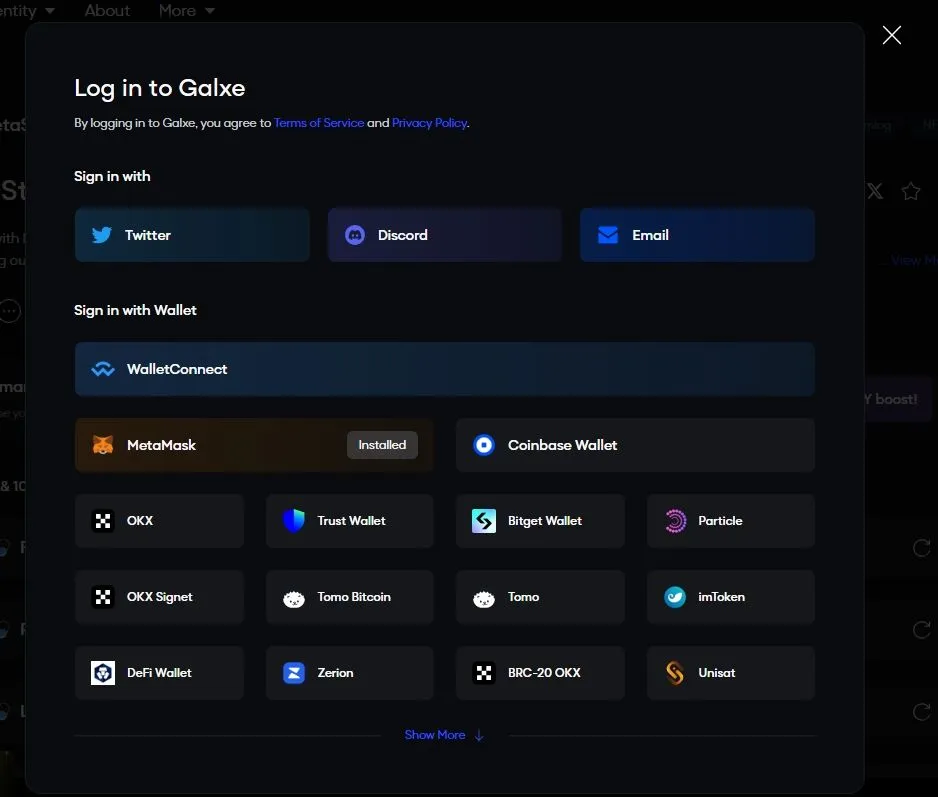Screen dimensions: 938x797
Task: Select the Coinbase Wallet option
Action: (x=635, y=444)
